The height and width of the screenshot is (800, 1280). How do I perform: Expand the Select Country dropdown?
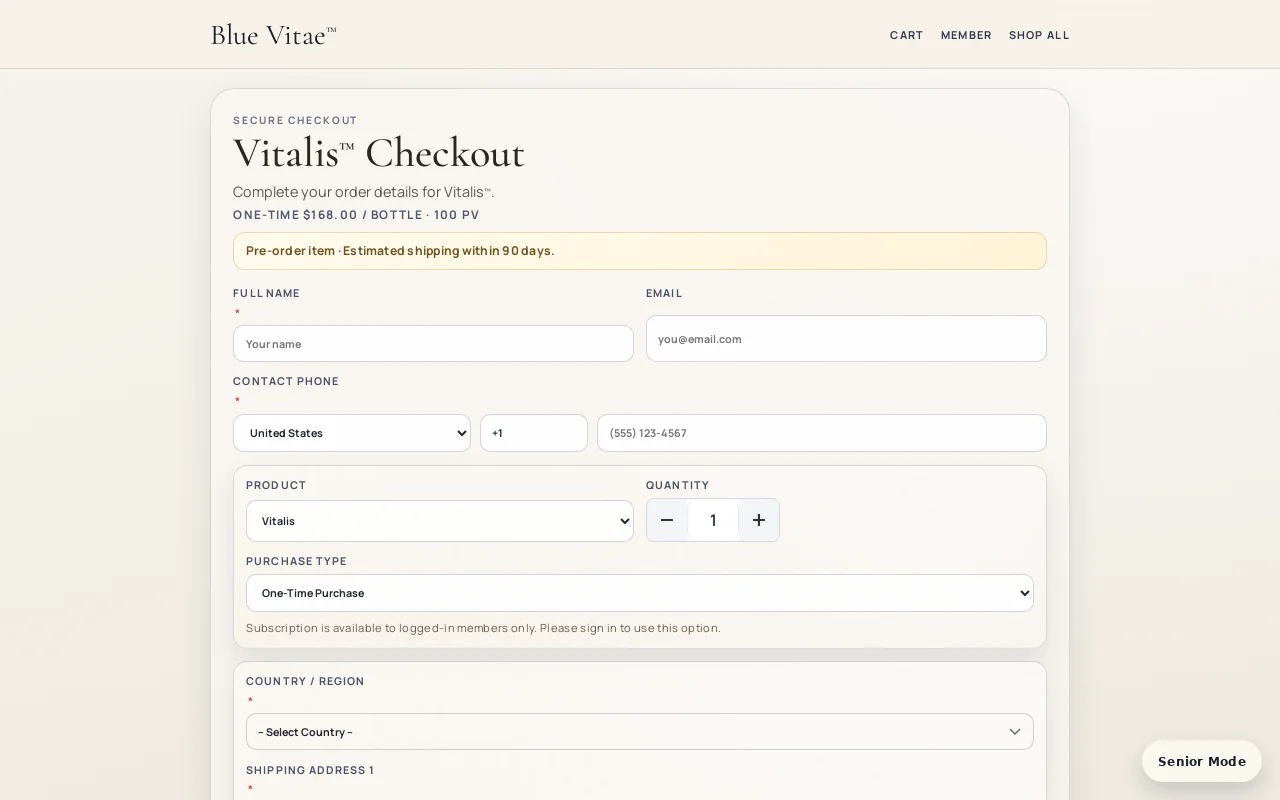click(640, 731)
